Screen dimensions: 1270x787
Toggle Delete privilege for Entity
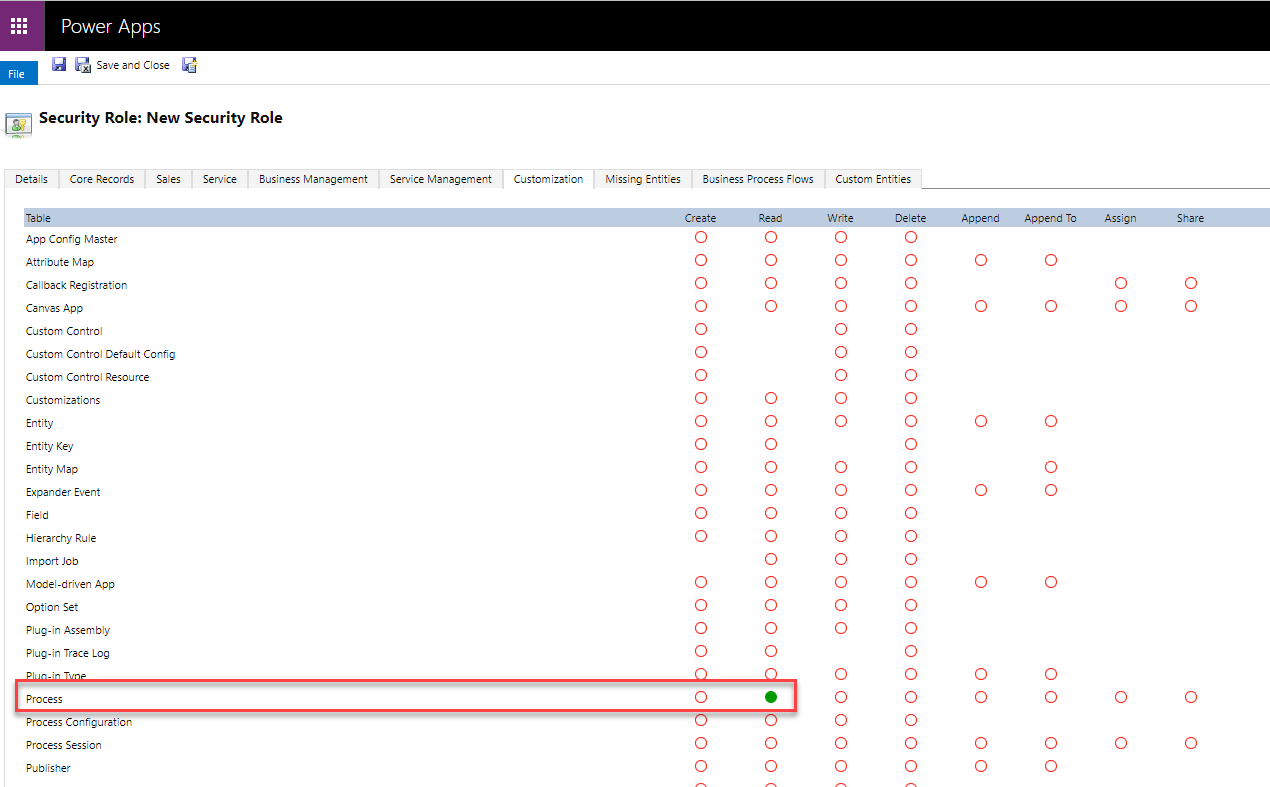(x=910, y=421)
